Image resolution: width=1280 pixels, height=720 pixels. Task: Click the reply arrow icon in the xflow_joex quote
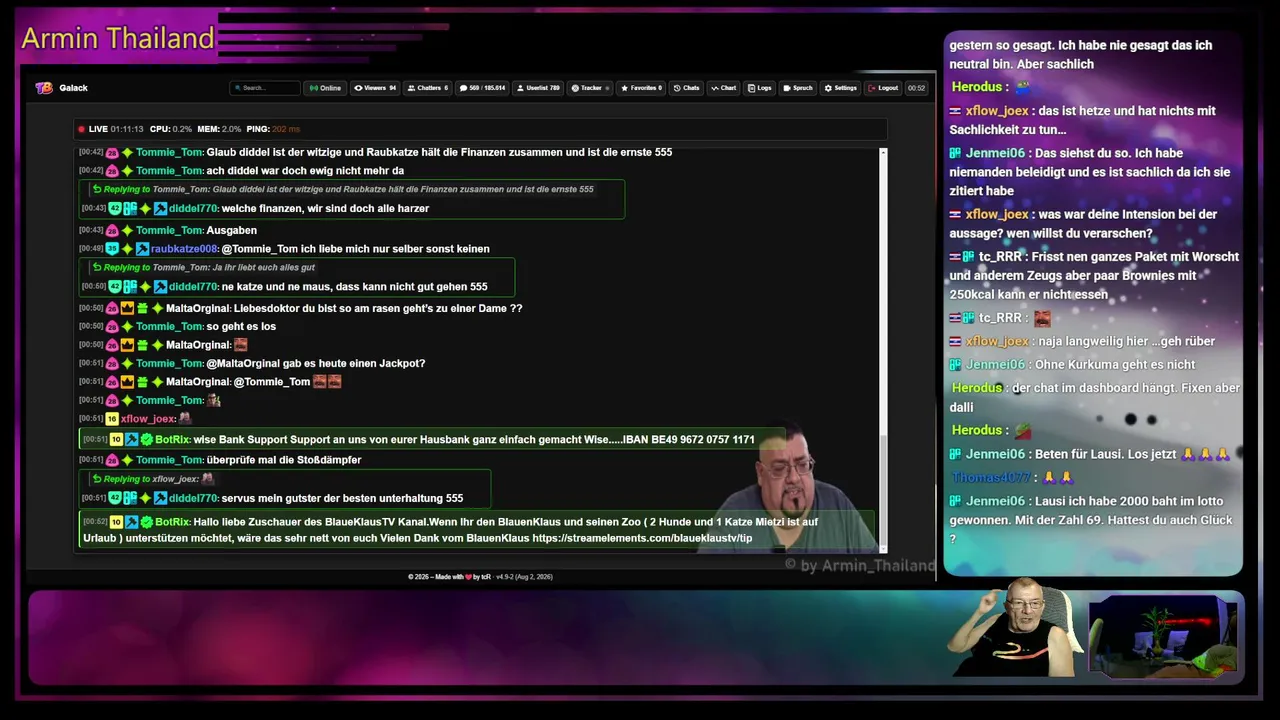coord(97,479)
